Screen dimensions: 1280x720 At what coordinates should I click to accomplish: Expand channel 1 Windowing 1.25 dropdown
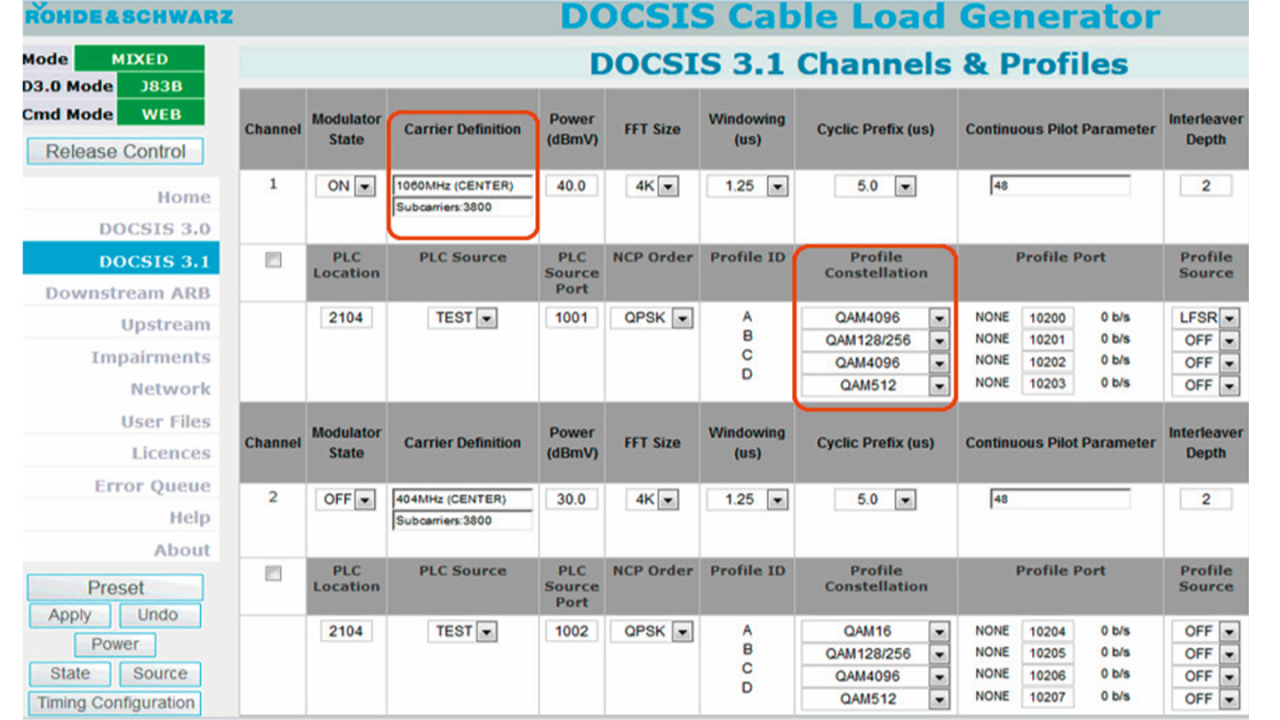(747, 186)
